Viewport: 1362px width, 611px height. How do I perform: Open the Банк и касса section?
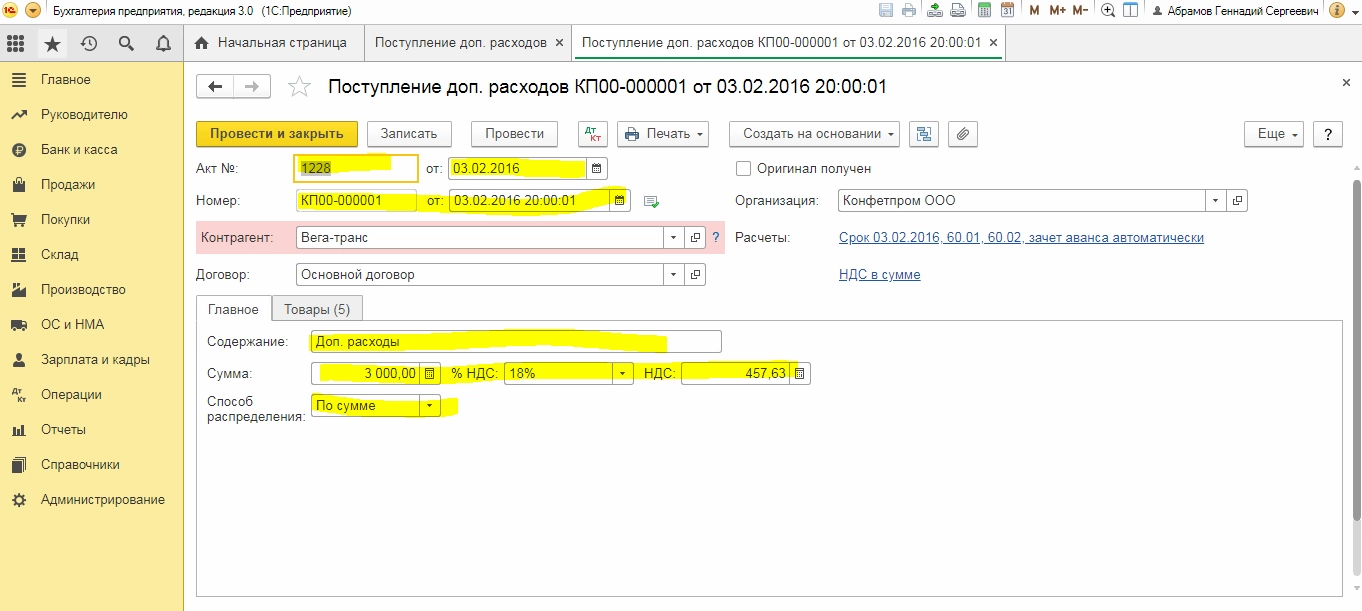(x=79, y=150)
